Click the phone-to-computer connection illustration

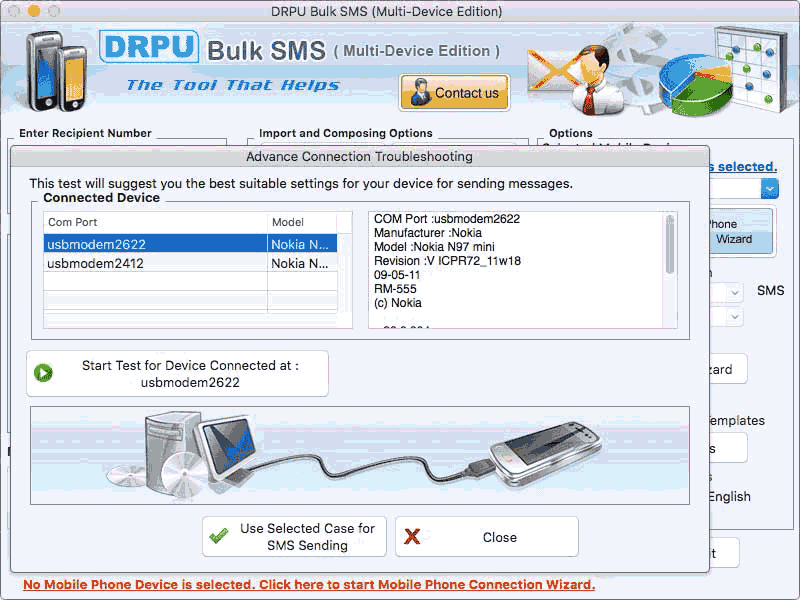tap(360, 453)
